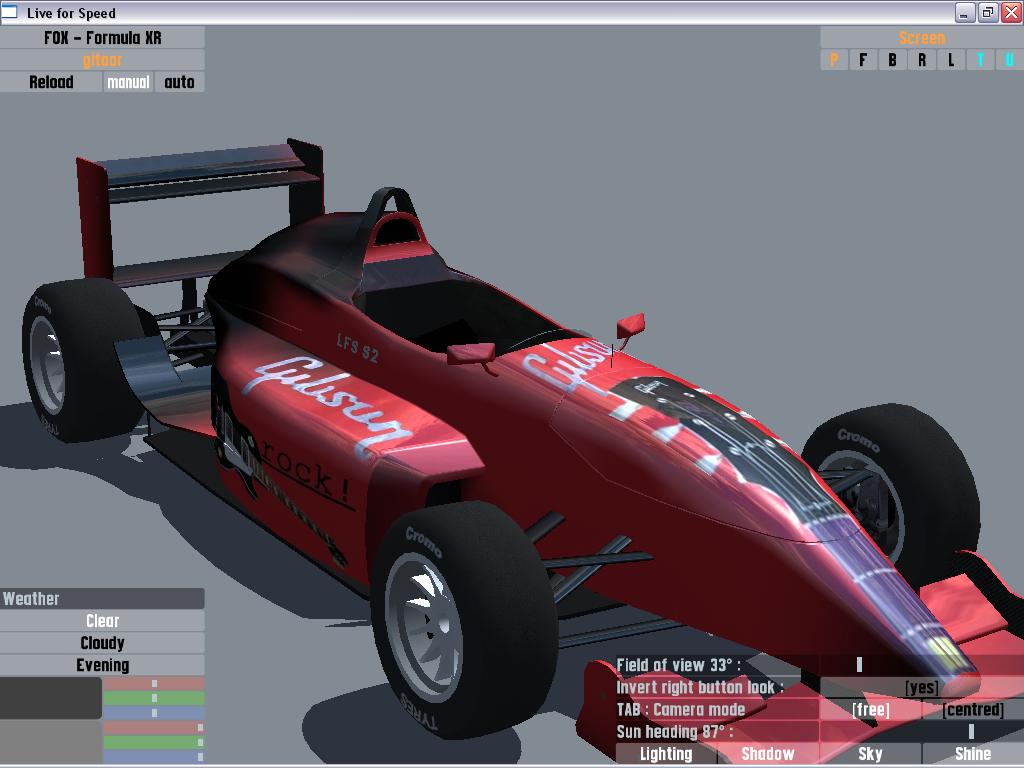
Task: Click the Sun heading 87° label
Action: tap(675, 731)
